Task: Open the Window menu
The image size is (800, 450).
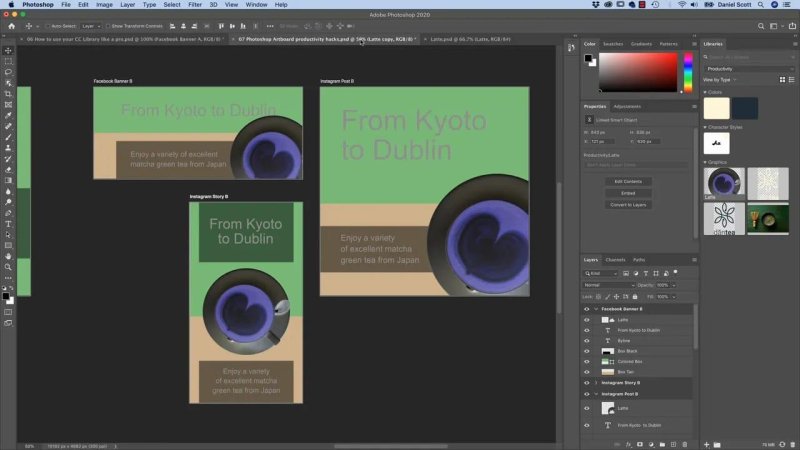Action: click(256, 5)
